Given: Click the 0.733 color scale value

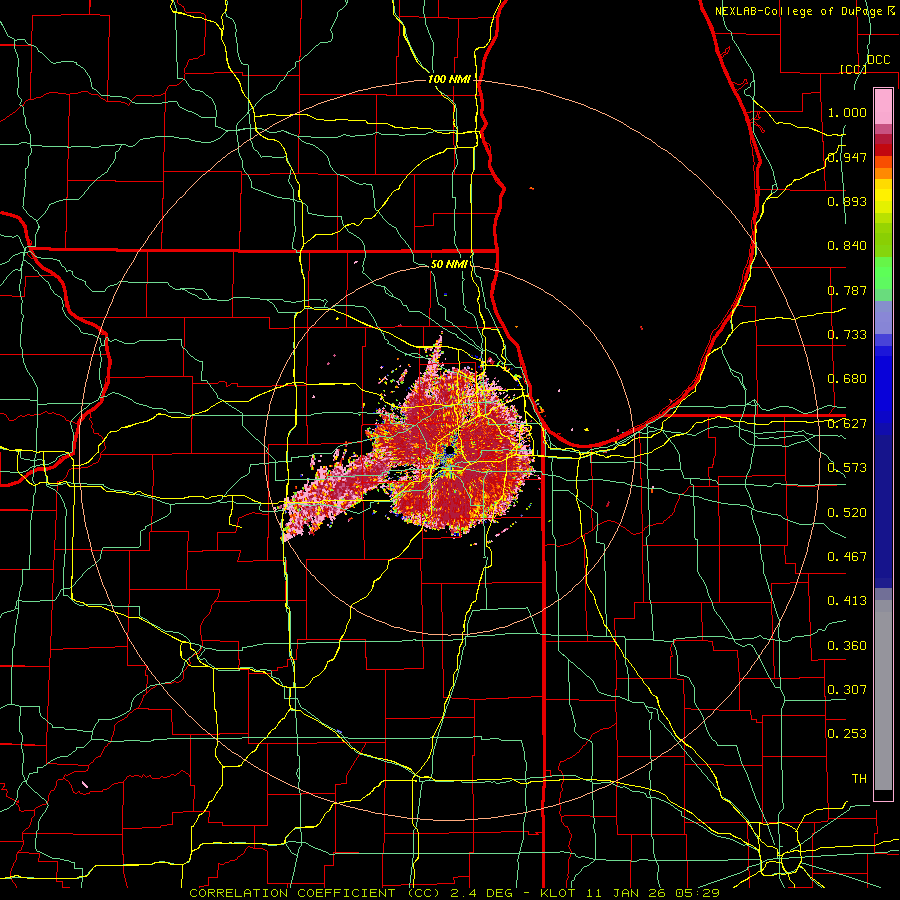Looking at the screenshot, I should click(847, 335).
